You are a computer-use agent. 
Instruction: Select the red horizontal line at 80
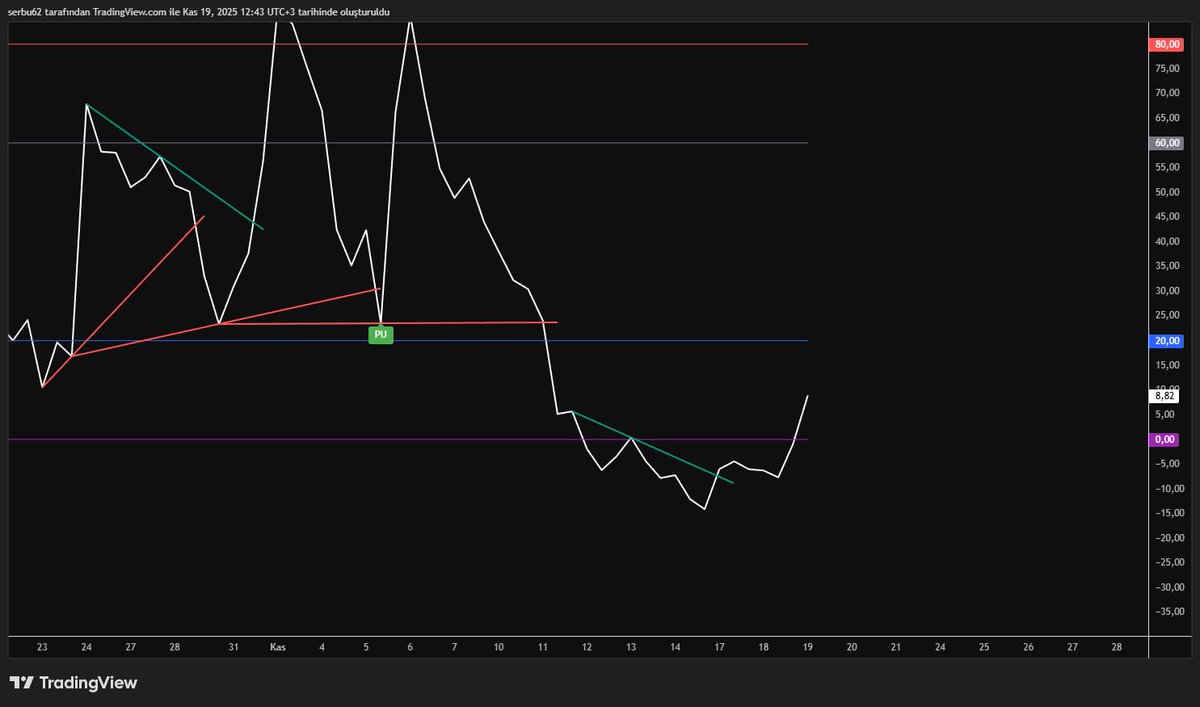408,44
